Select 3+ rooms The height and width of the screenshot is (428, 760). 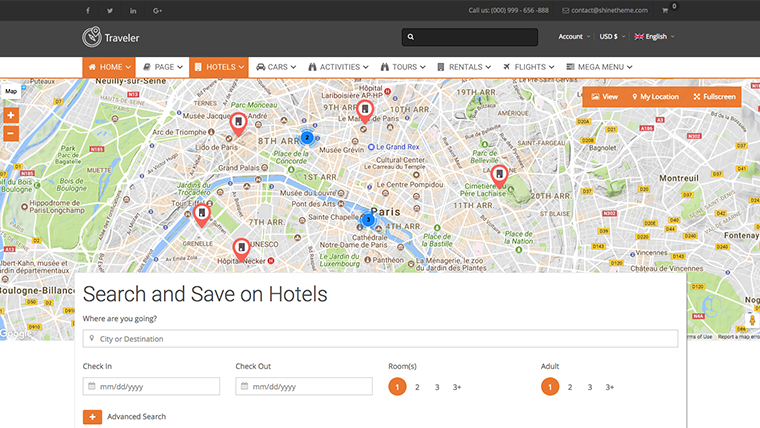point(457,387)
